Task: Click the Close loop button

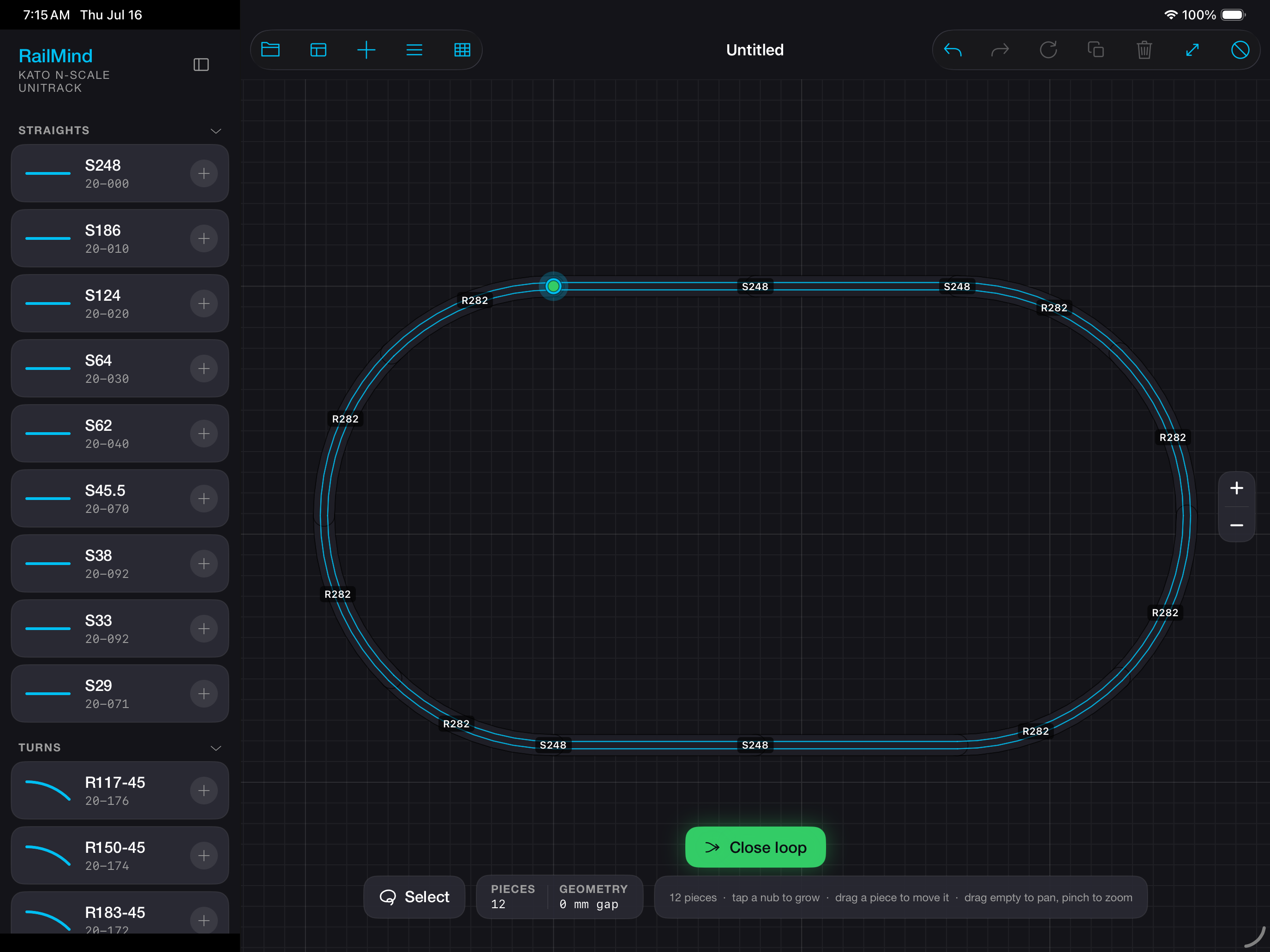Action: pyautogui.click(x=755, y=847)
